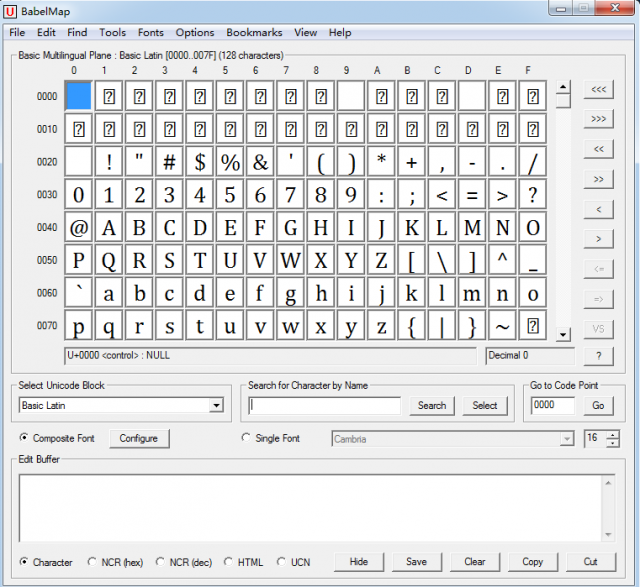This screenshot has width=640, height=587.
Task: Click the Hide button
Action: [359, 562]
